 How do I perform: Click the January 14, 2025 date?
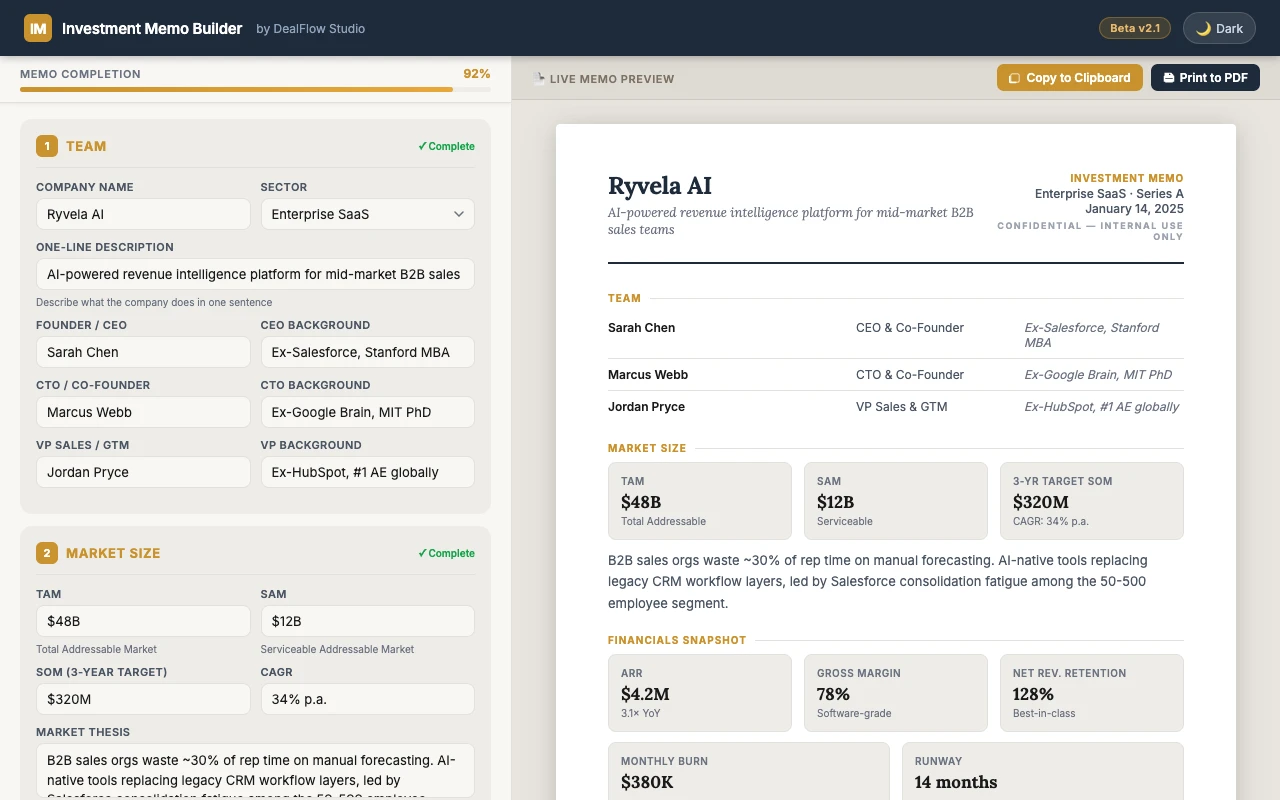pos(1134,209)
